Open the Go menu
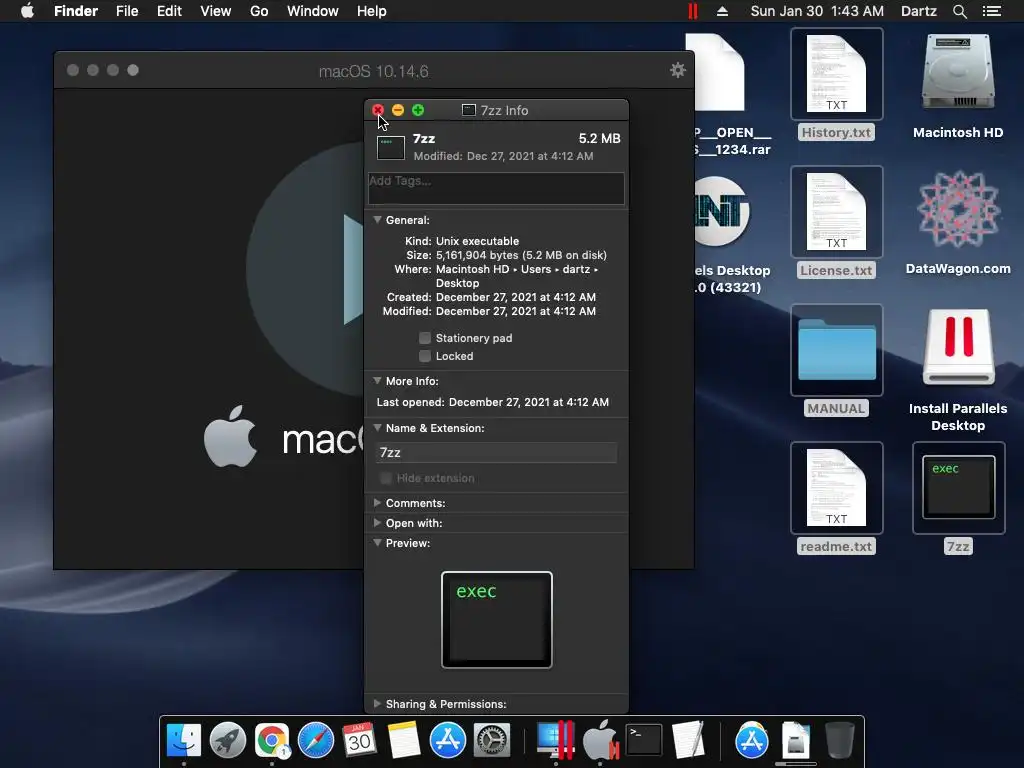This screenshot has height=768, width=1024. point(259,11)
